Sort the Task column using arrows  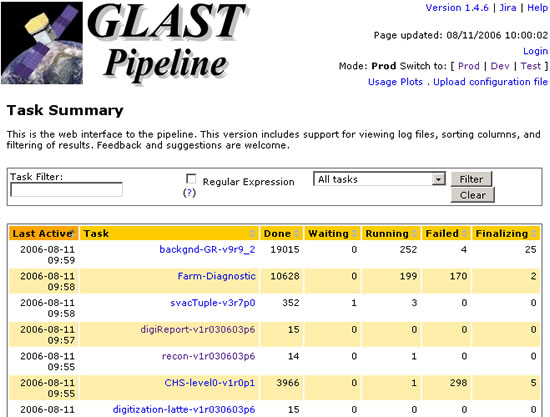(252, 234)
